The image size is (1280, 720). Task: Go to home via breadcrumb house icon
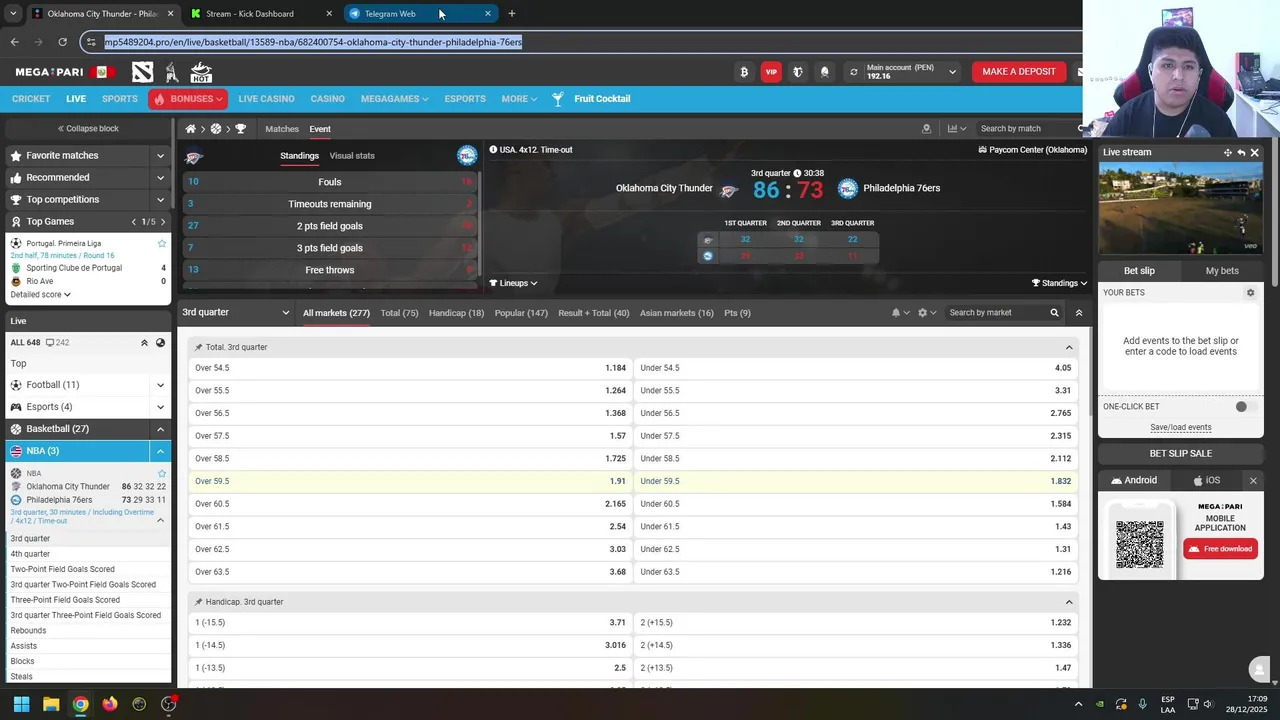pyautogui.click(x=190, y=129)
